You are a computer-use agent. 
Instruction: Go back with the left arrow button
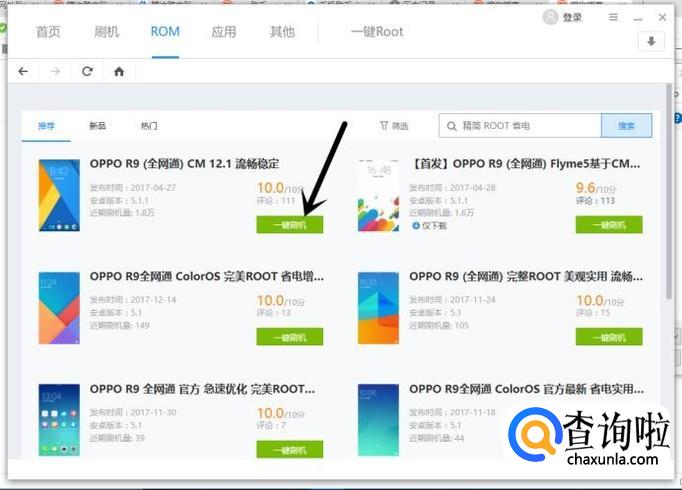pos(23,71)
